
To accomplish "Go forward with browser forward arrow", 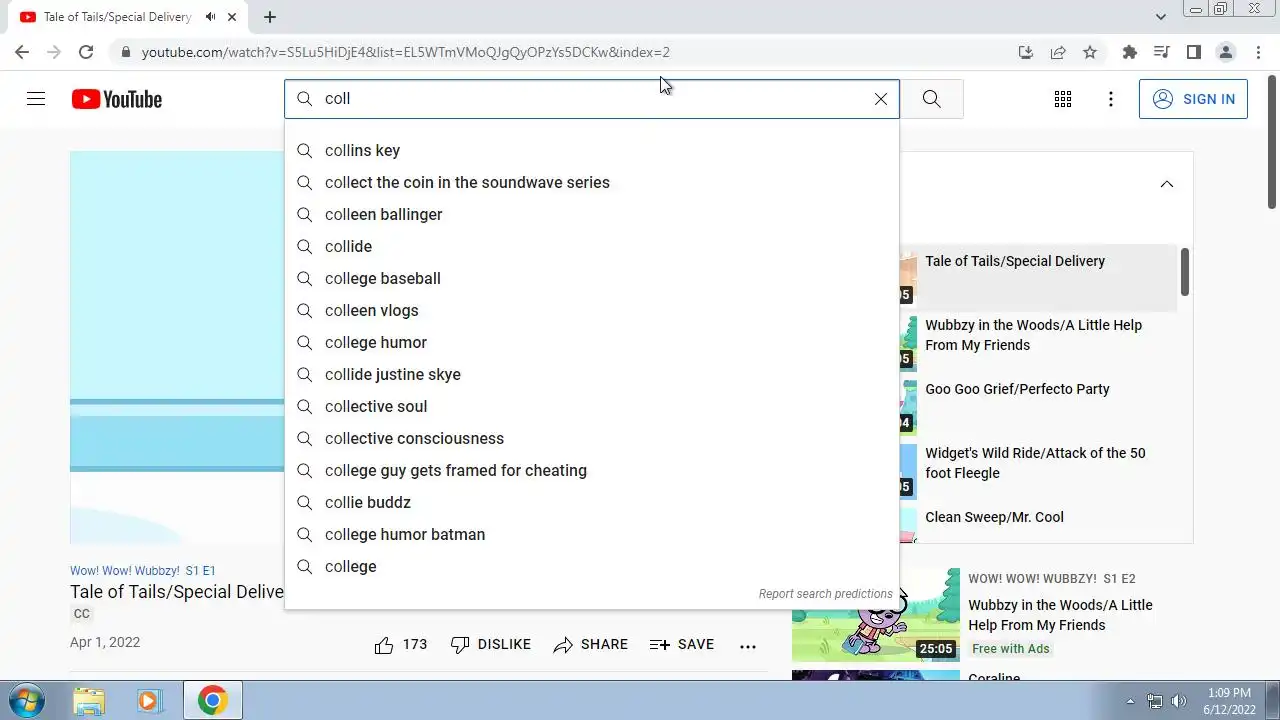I will tap(54, 52).
